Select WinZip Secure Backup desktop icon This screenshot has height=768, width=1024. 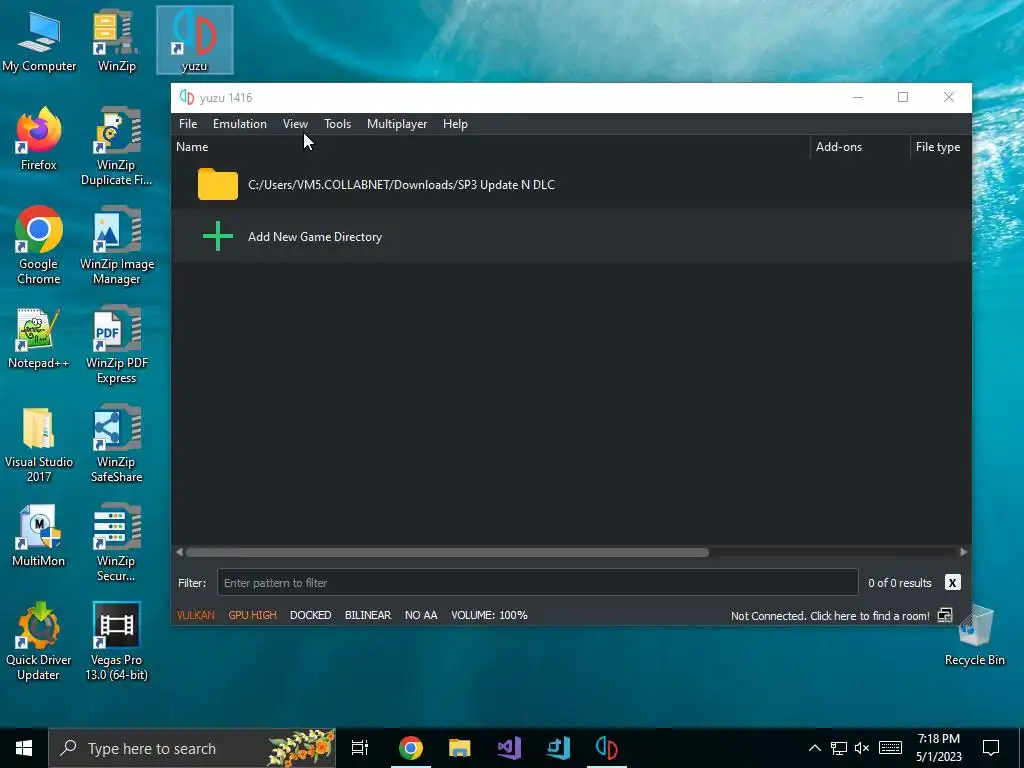(x=116, y=542)
